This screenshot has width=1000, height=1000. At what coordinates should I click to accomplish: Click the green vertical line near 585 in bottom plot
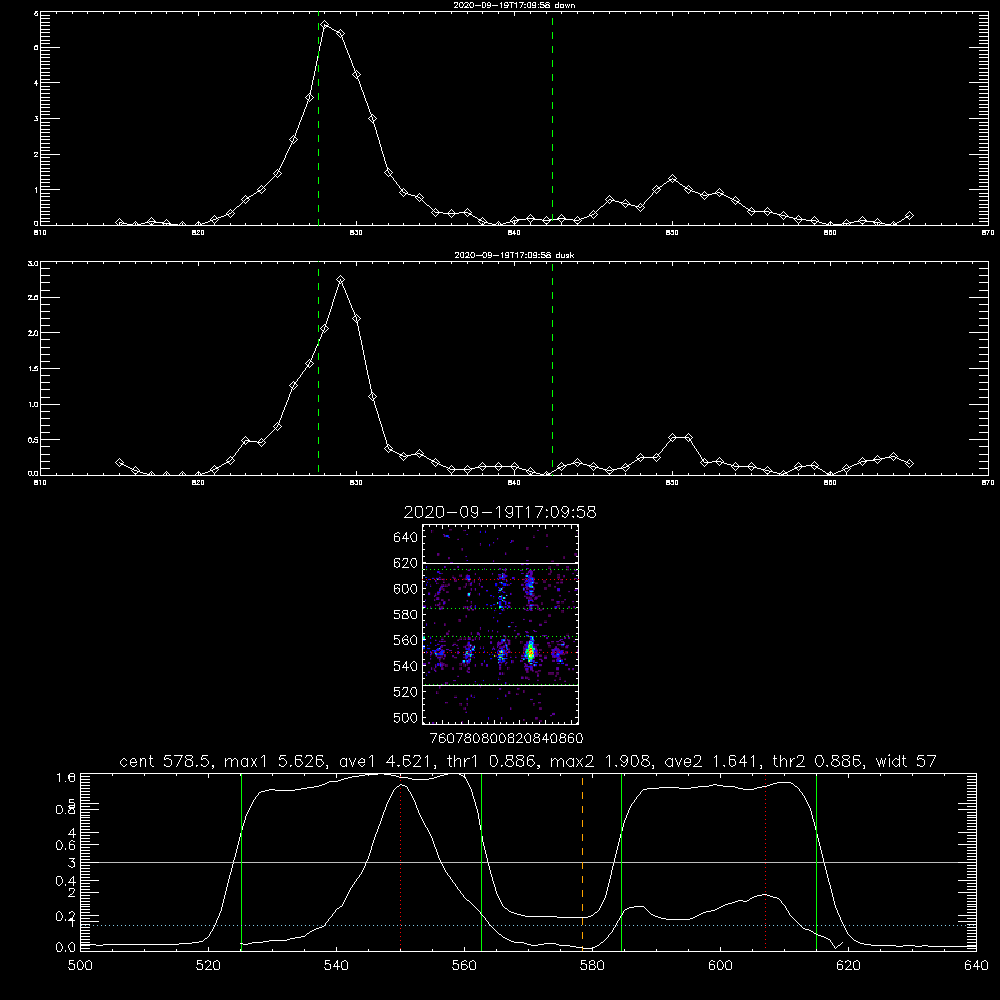click(621, 862)
